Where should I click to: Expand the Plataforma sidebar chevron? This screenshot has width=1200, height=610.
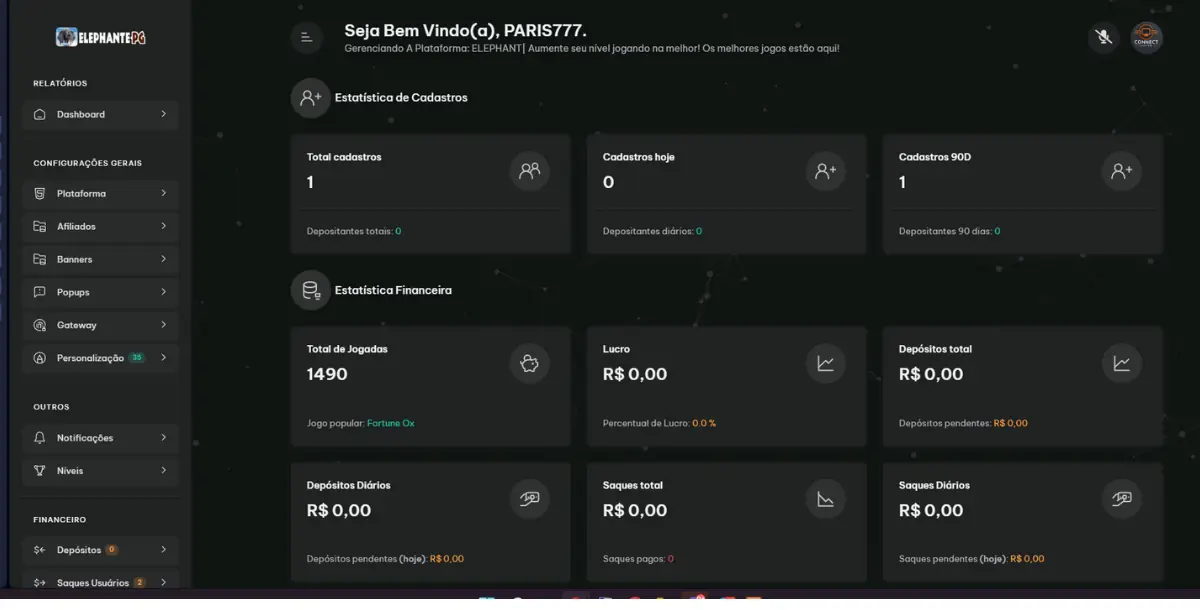tap(164, 193)
